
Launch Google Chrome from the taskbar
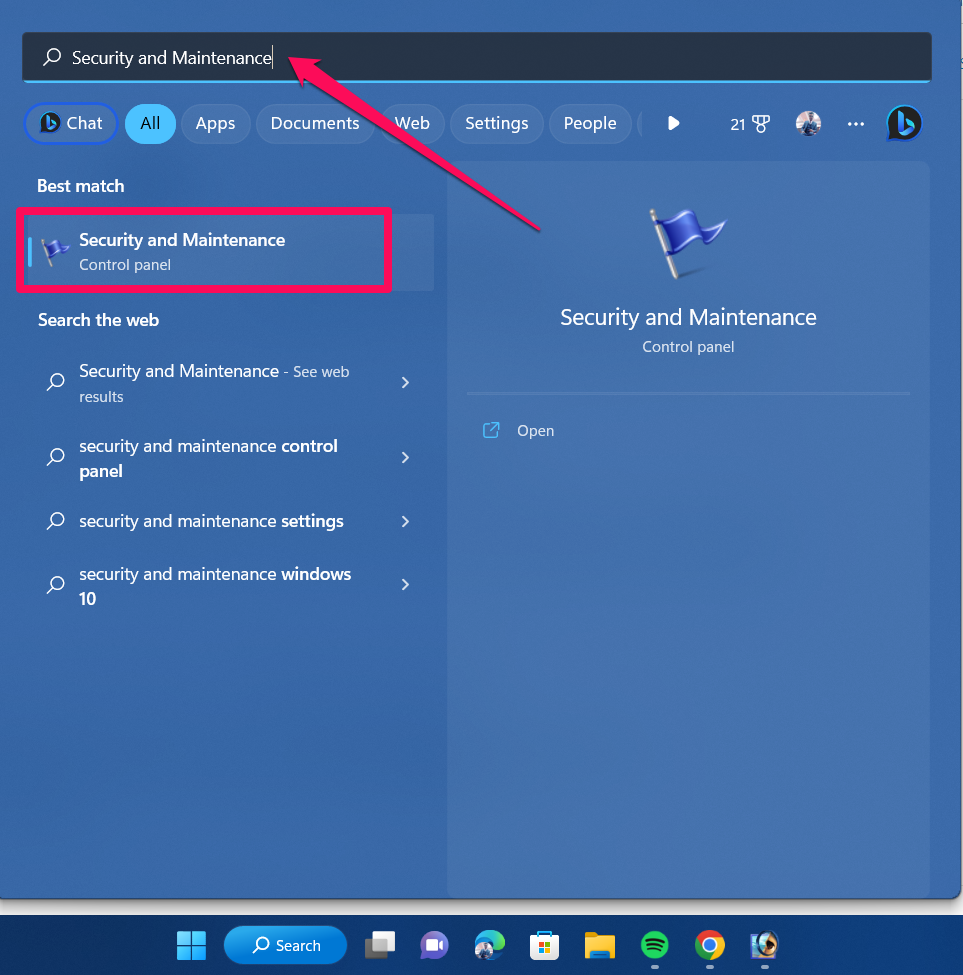[709, 944]
